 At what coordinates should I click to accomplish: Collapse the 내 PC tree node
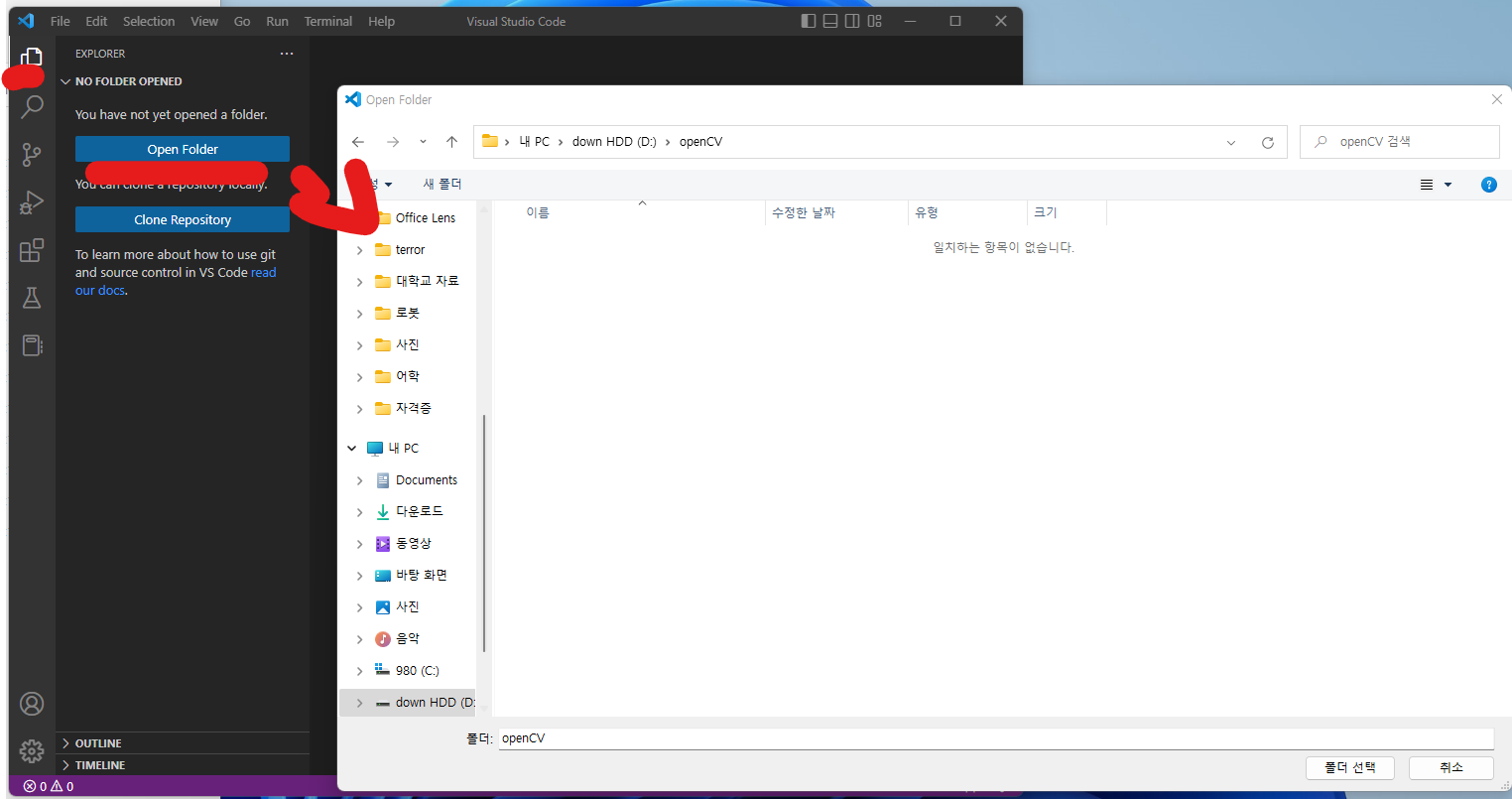(351, 449)
